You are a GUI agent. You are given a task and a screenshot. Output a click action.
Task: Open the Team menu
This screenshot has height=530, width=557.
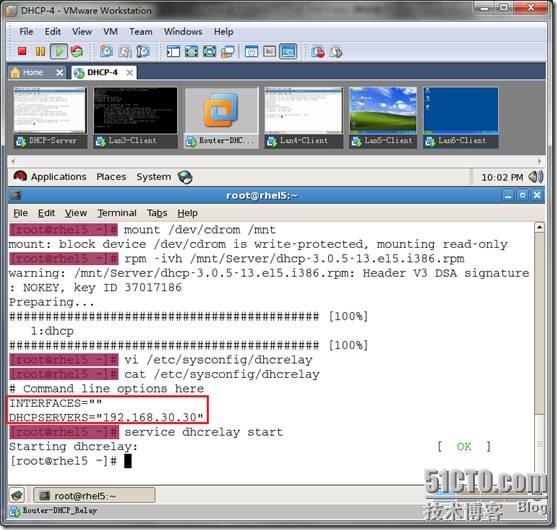(141, 32)
